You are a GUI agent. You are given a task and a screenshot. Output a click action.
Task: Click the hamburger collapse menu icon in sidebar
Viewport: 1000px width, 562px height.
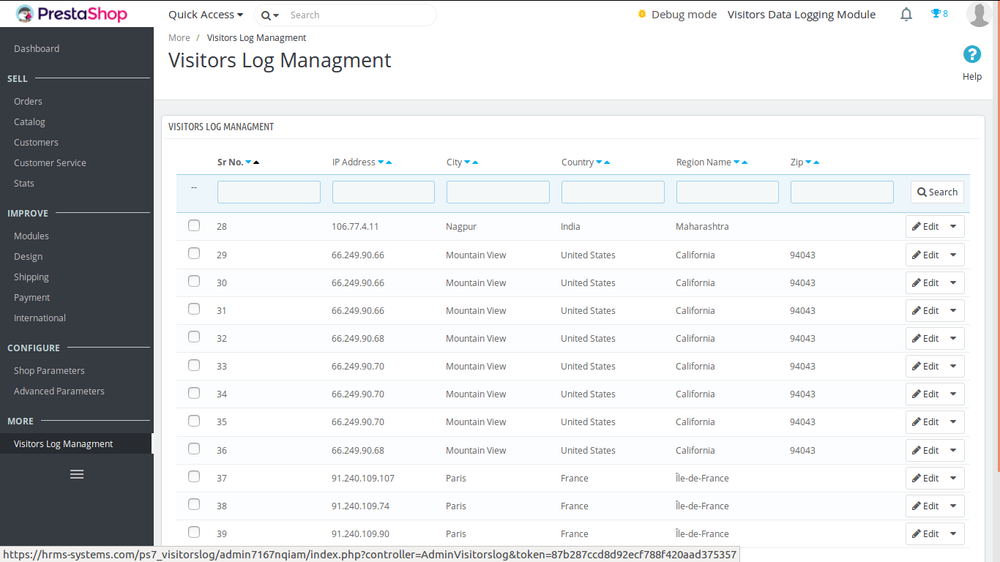77,474
